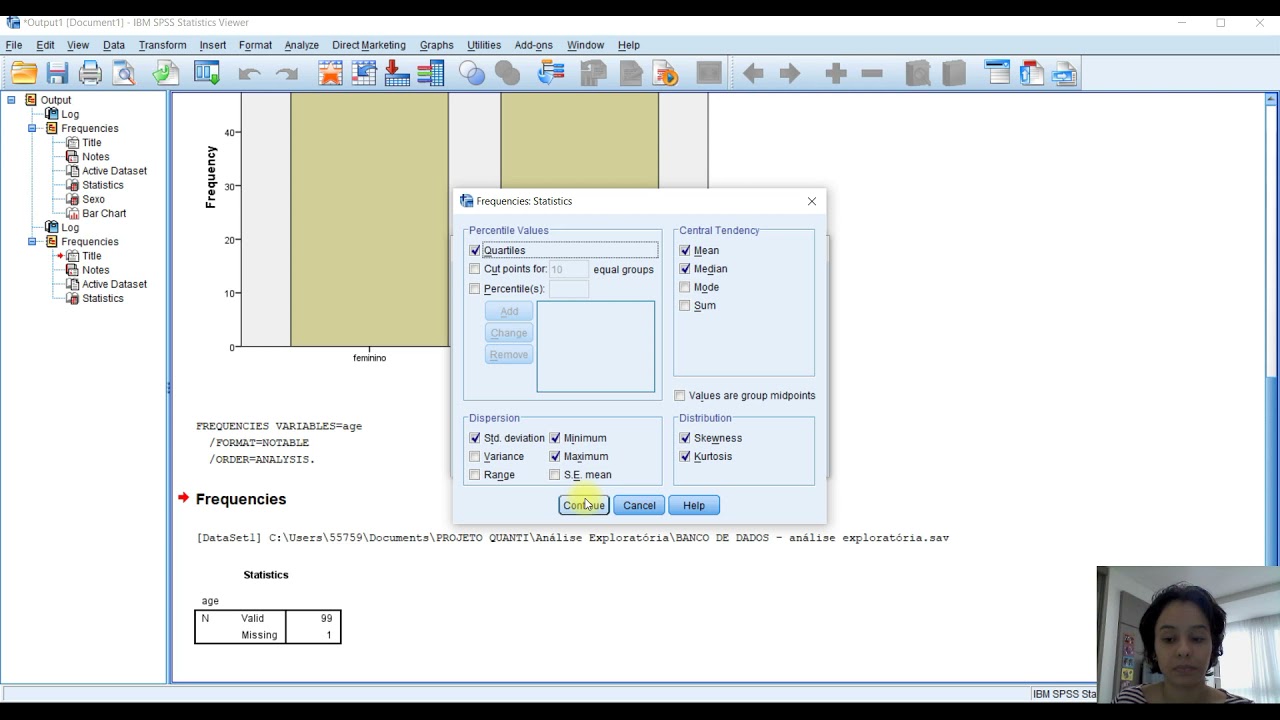Click the Percentile(s) value field
1280x720 pixels.
pos(569,289)
